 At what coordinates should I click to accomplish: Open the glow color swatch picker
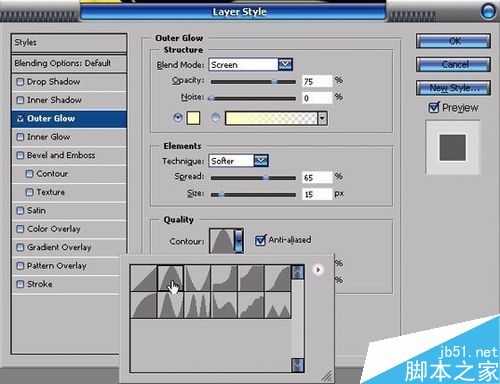coord(193,118)
